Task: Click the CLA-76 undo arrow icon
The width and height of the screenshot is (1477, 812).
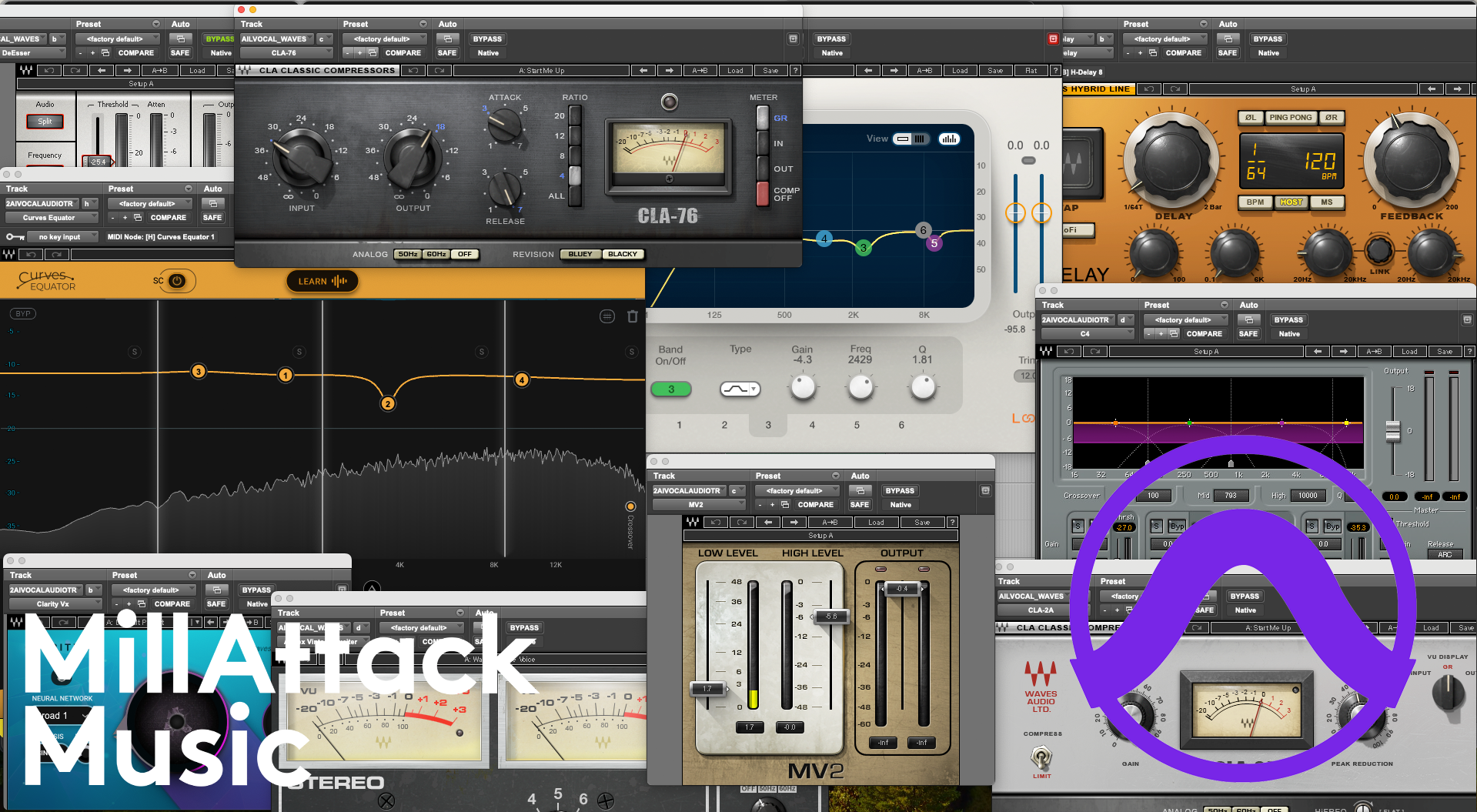Action: [x=413, y=71]
